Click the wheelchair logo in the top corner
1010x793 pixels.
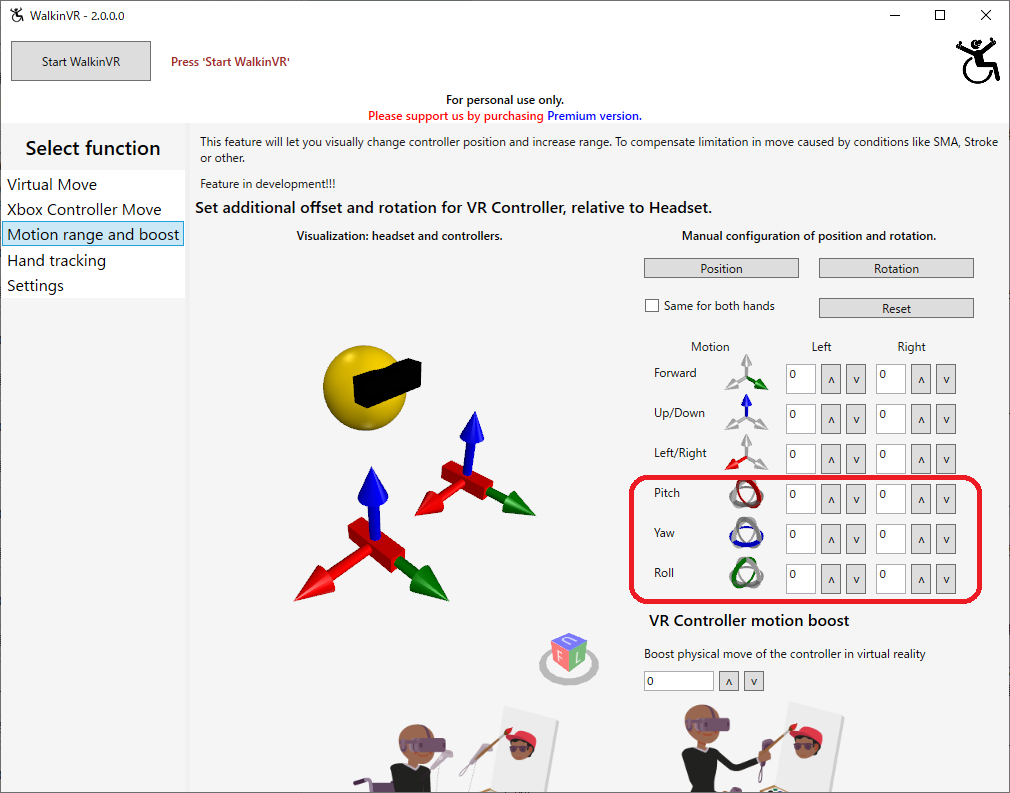click(x=978, y=61)
